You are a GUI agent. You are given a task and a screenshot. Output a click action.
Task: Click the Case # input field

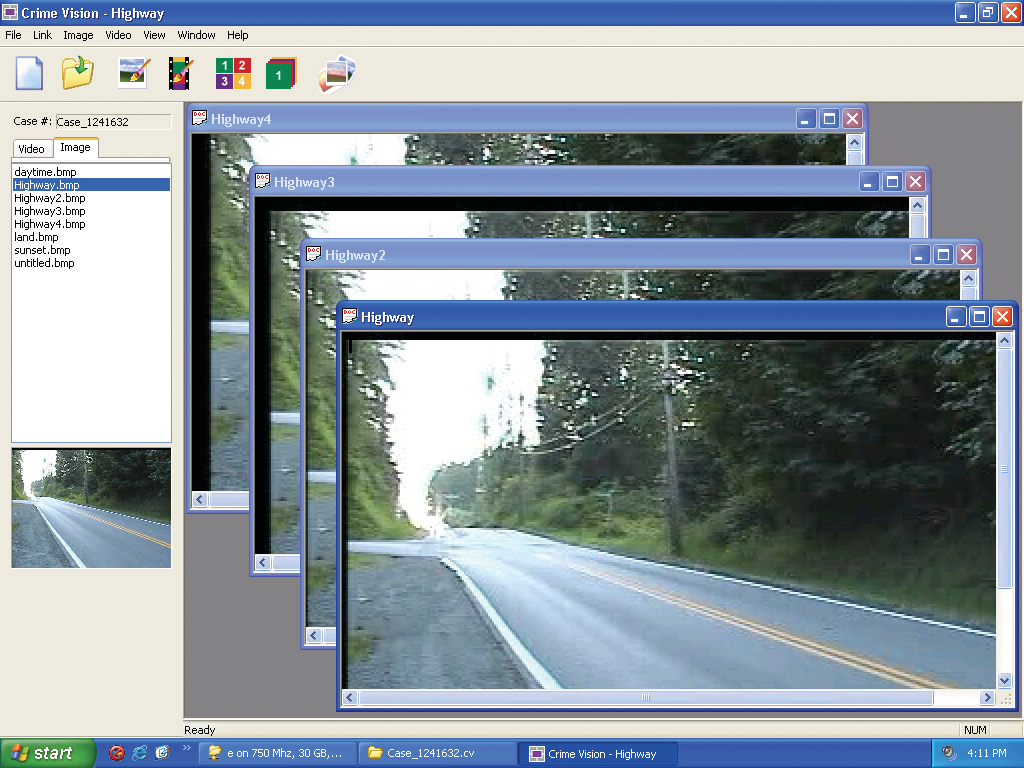tap(113, 122)
